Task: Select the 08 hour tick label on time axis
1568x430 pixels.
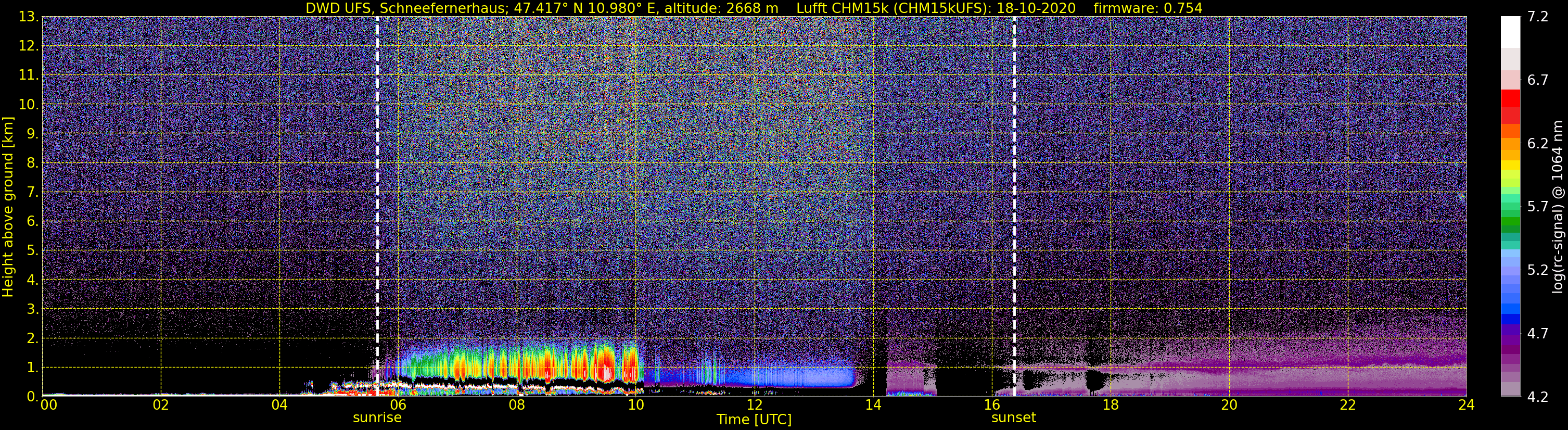Action: 517,404
